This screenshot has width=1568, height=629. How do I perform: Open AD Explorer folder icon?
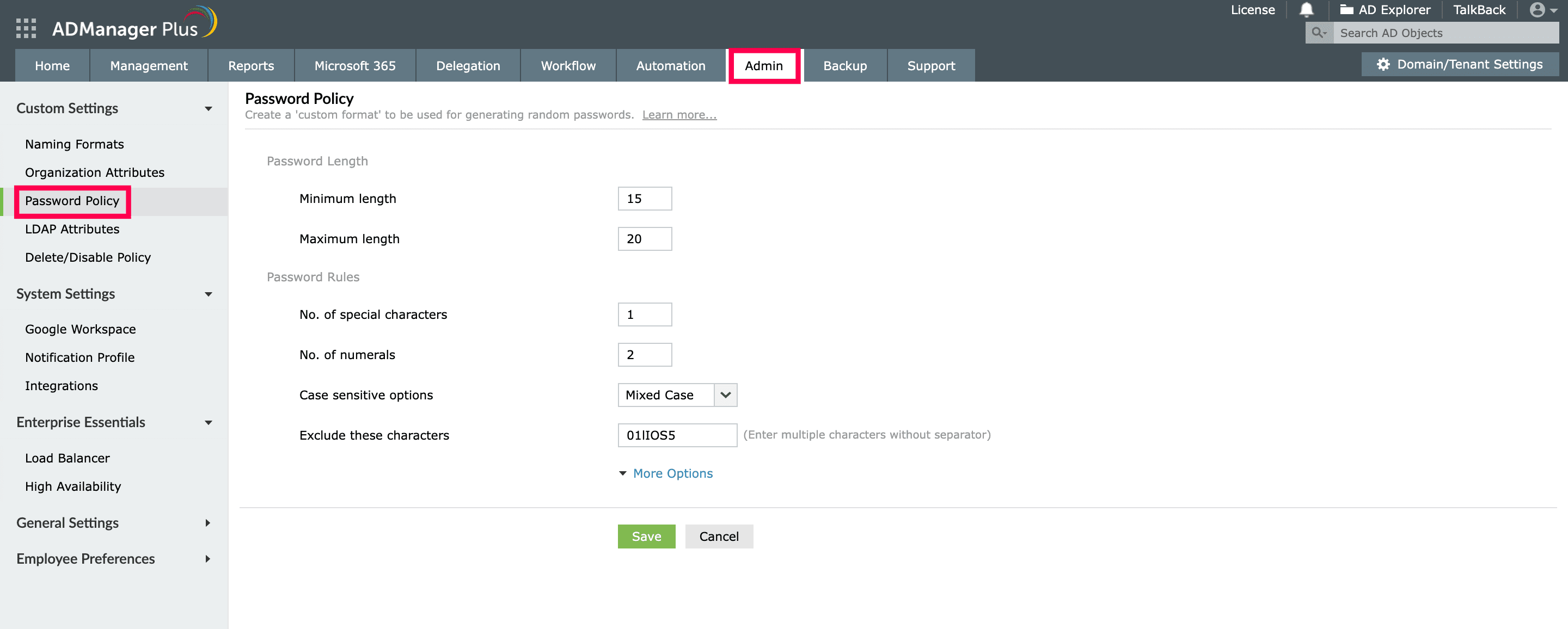tap(1346, 10)
